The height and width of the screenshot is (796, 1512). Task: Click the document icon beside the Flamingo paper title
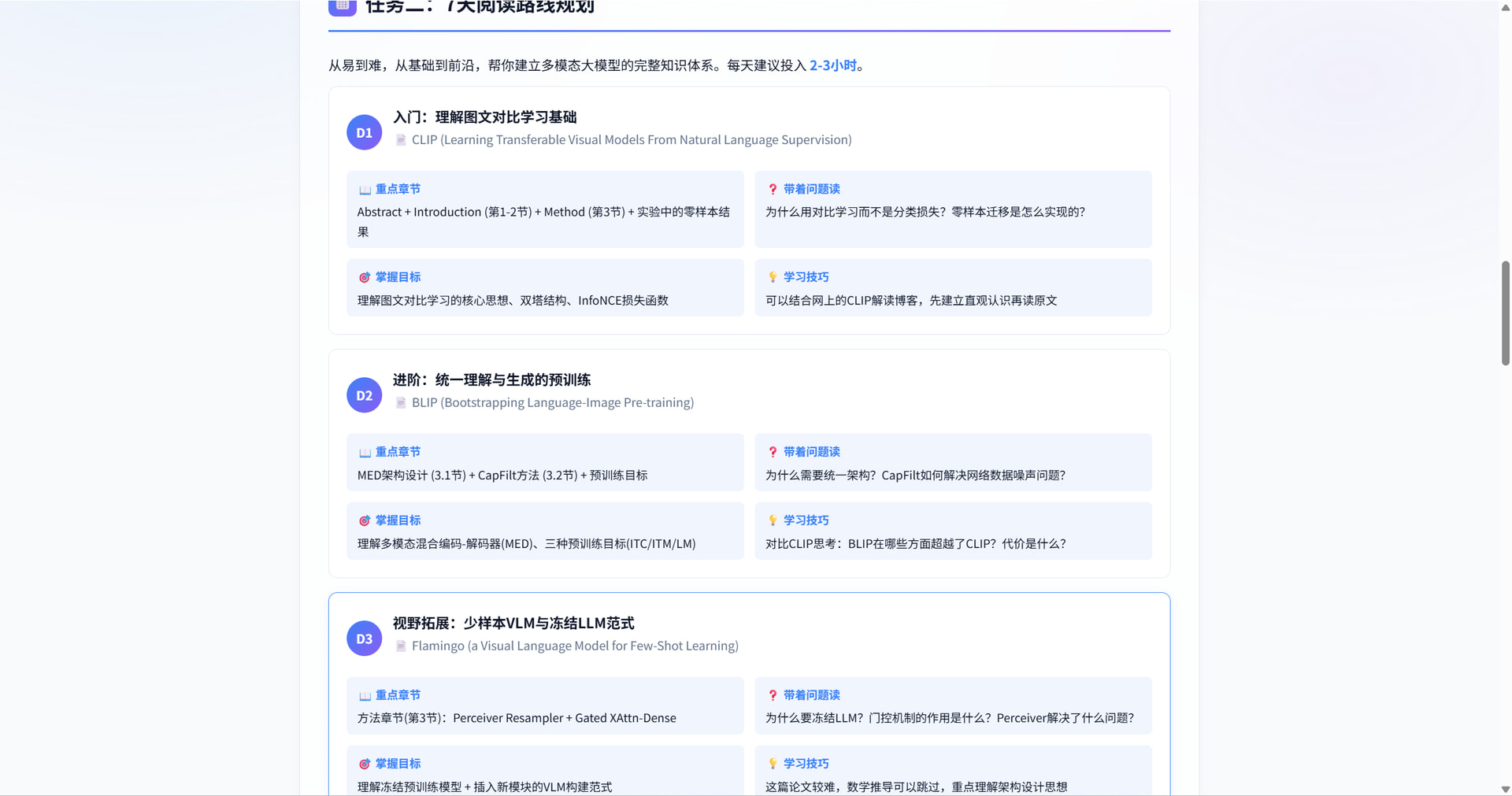(x=401, y=646)
